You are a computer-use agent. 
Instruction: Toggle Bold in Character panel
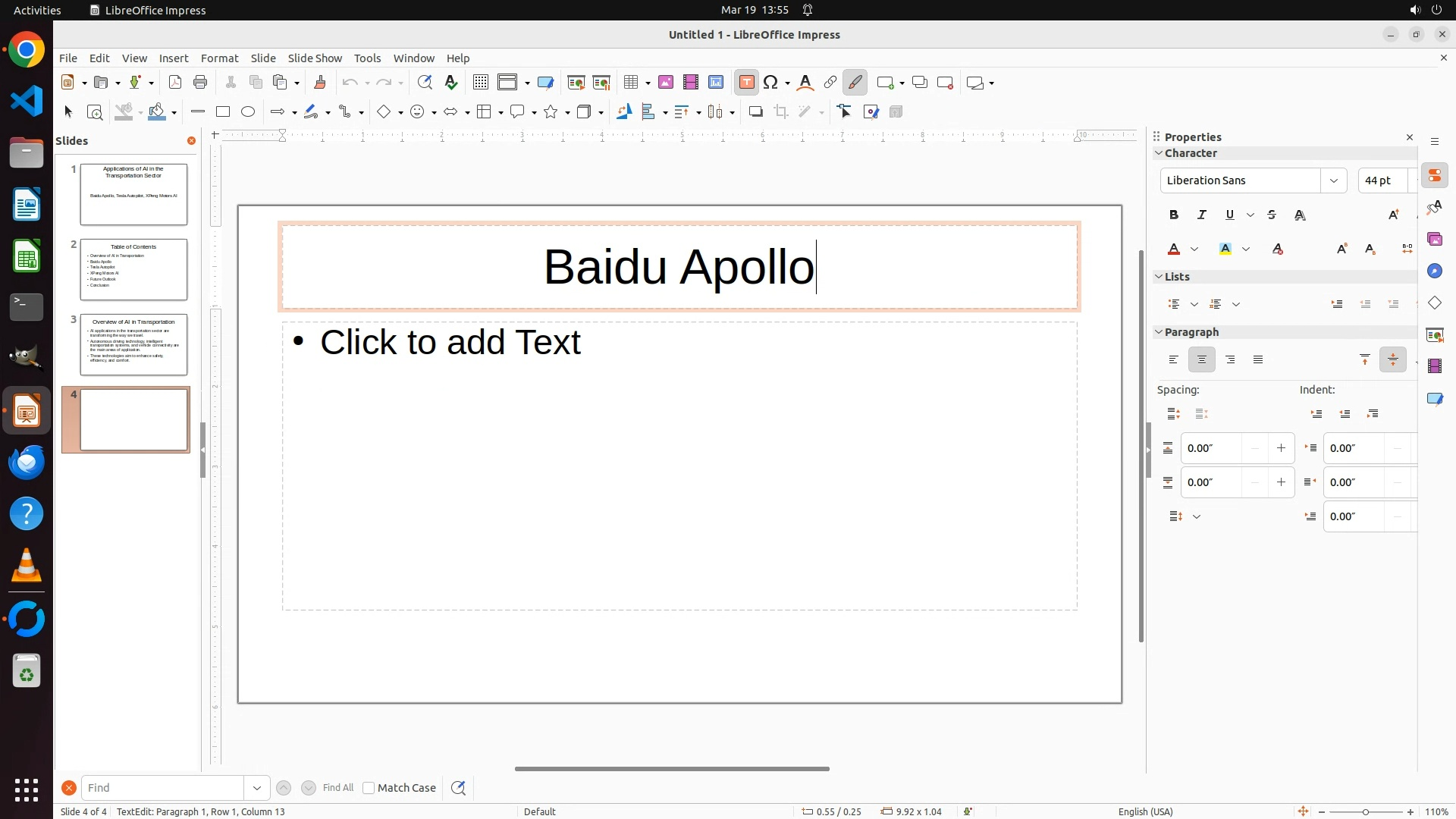1174,215
